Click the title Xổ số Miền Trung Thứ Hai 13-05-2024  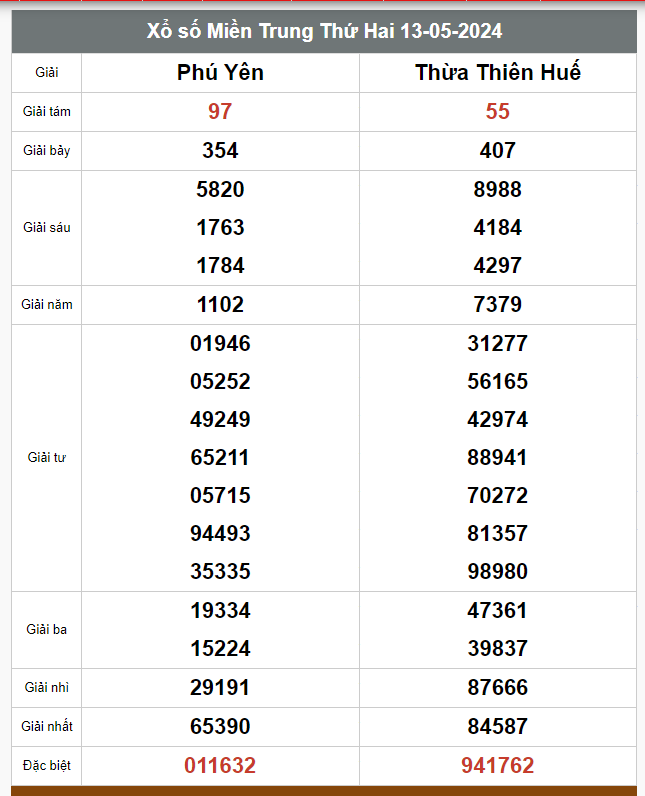click(324, 31)
